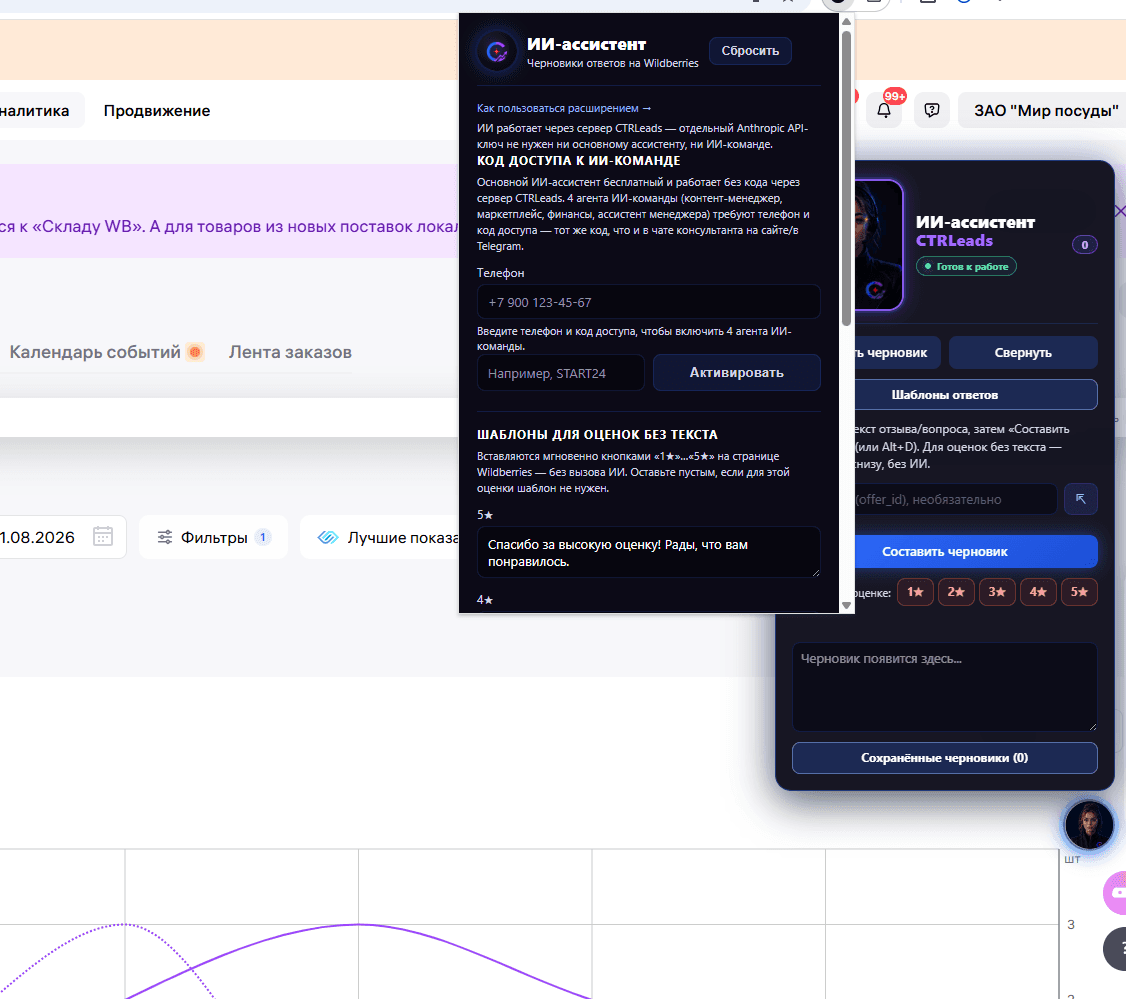Click the heading ШАБЛОНЫ ДЛЯ ОЦЕНОК БЕЗ ТЕКСТА

[x=597, y=435]
